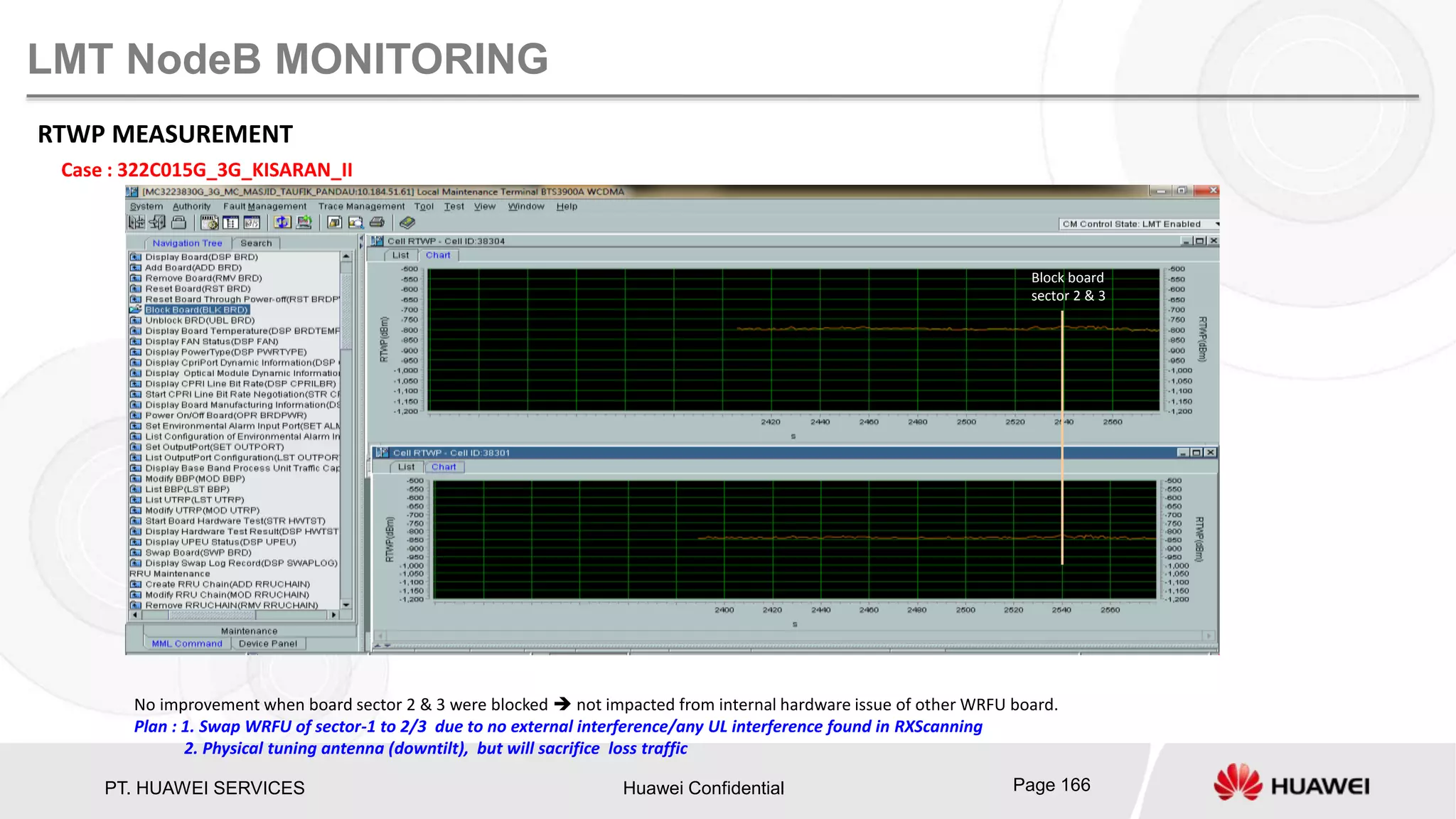1456x819 pixels.
Task: Click the logout door toolbar icon
Action: pos(158,223)
